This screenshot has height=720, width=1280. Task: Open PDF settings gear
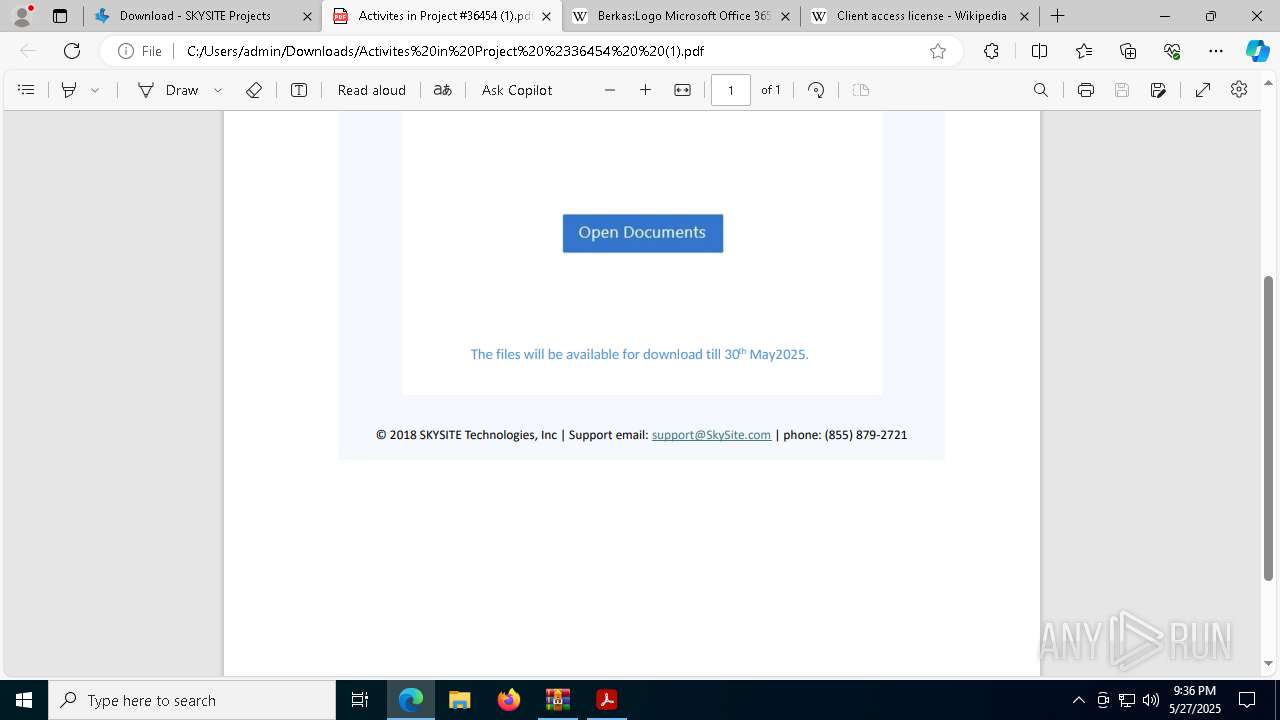pyautogui.click(x=1239, y=90)
